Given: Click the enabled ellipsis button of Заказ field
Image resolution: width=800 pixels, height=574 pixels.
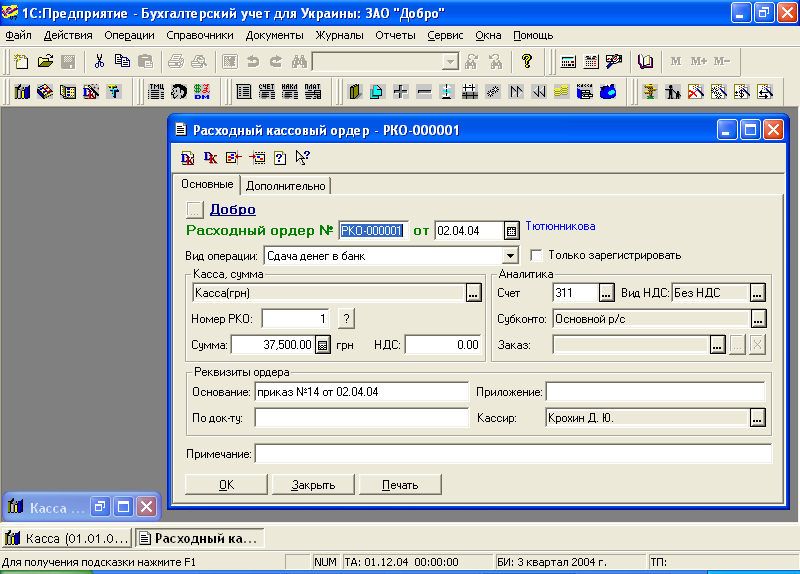Looking at the screenshot, I should 717,345.
